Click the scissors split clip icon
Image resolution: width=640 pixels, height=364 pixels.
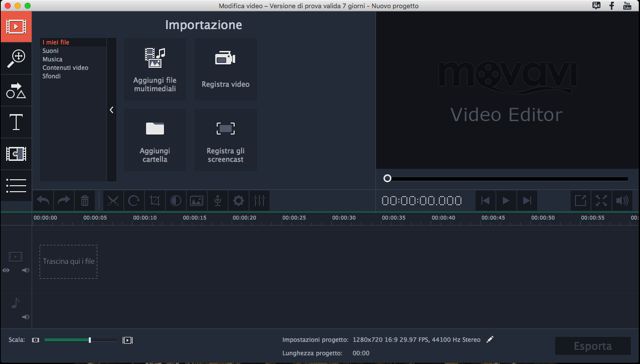point(113,201)
